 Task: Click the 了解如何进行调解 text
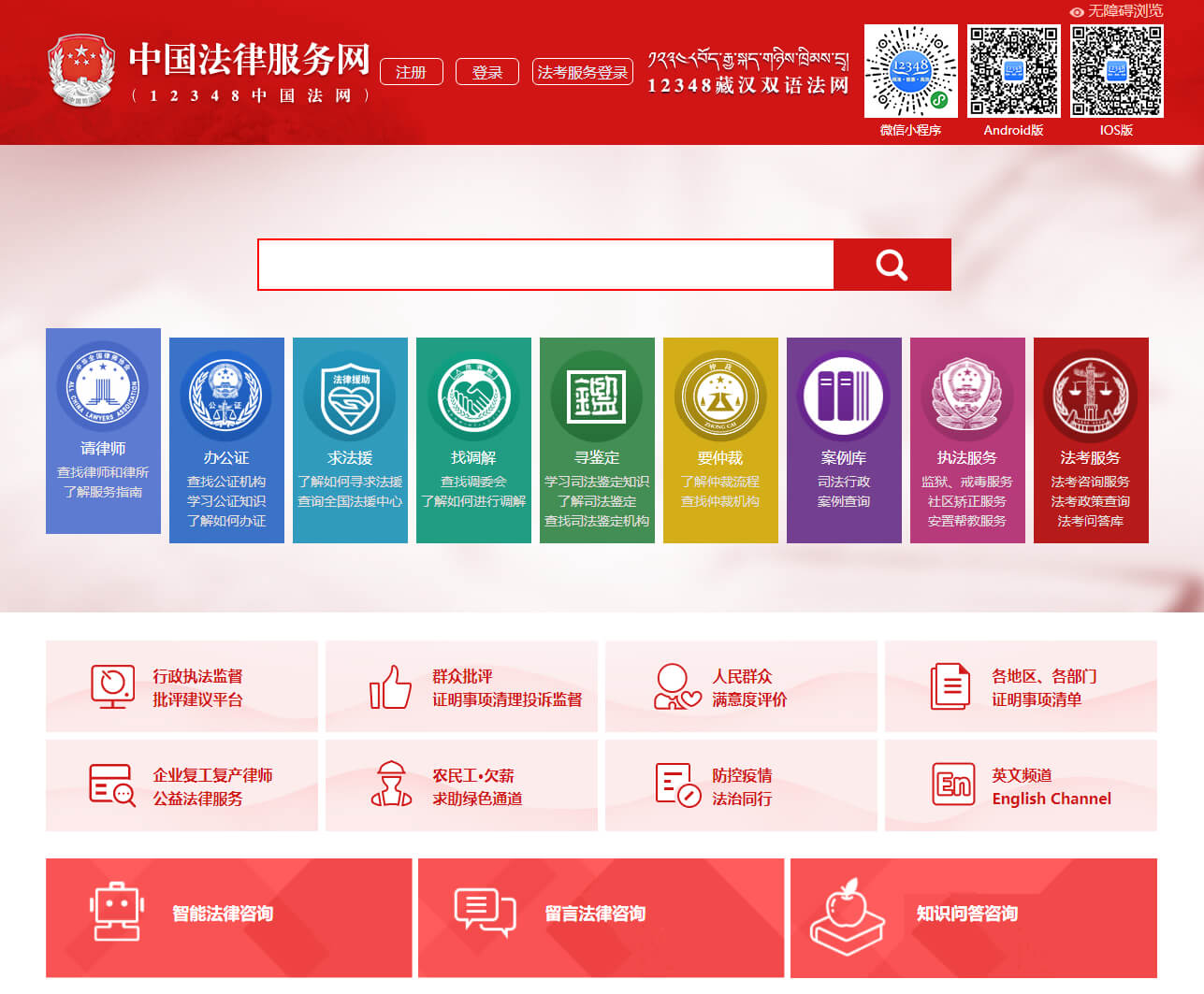click(473, 501)
